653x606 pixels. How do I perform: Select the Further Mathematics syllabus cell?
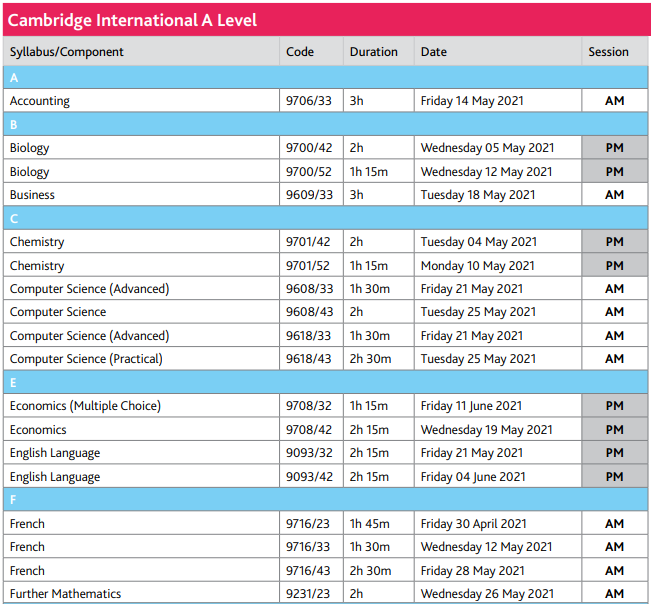tap(65, 594)
